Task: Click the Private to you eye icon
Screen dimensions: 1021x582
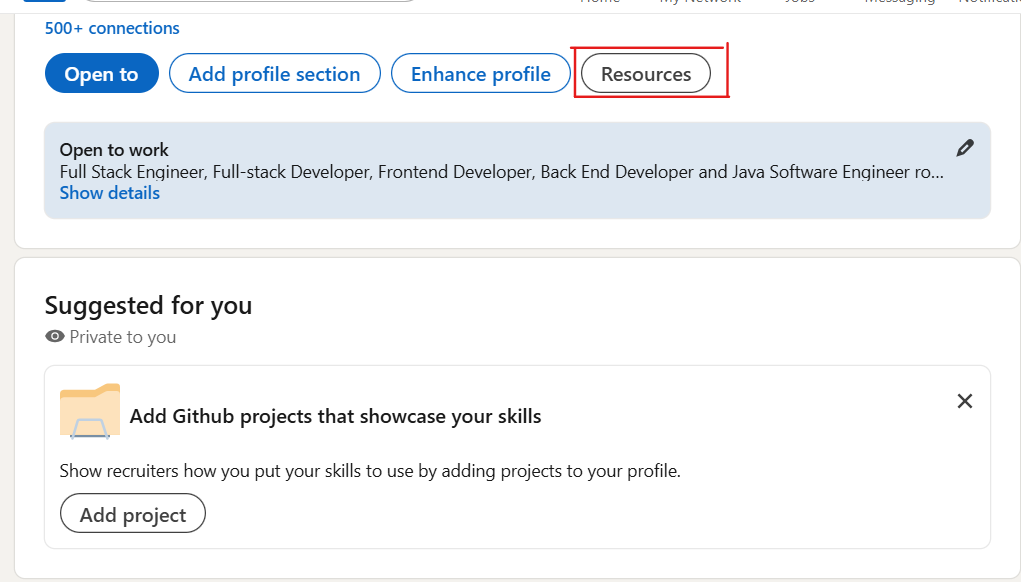Action: 55,337
